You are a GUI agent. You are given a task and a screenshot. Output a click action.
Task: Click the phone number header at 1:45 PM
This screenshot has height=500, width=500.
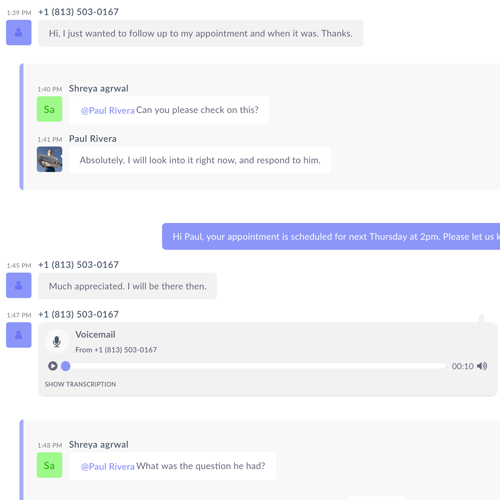point(78,265)
